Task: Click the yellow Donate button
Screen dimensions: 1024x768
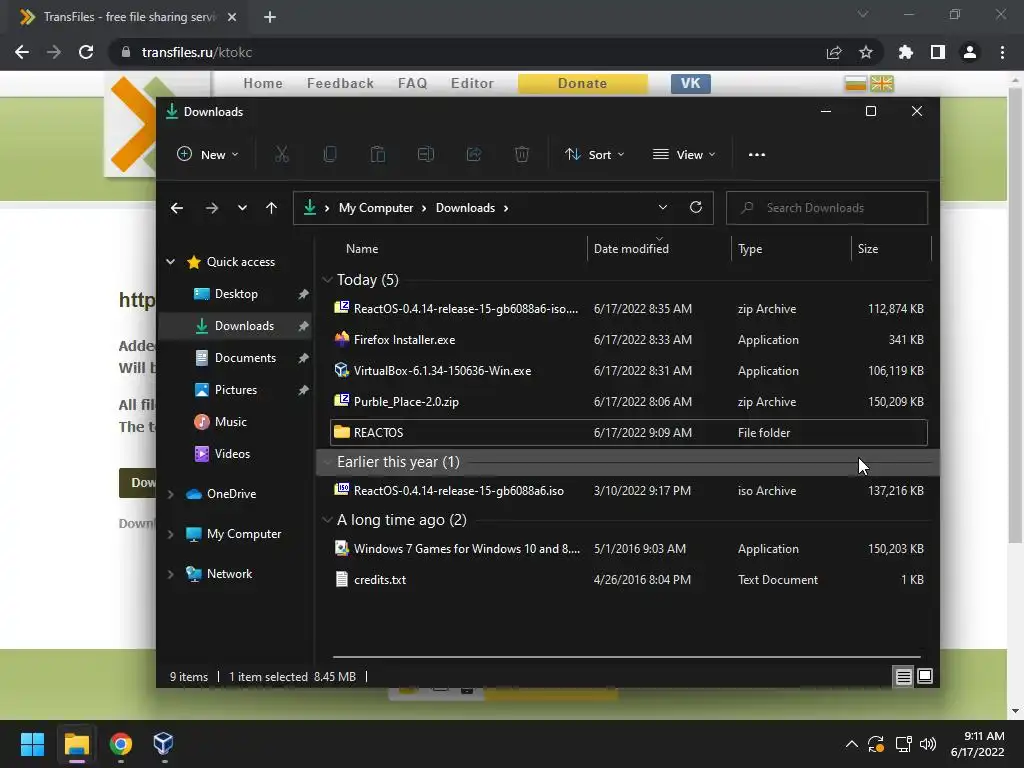Action: point(583,84)
